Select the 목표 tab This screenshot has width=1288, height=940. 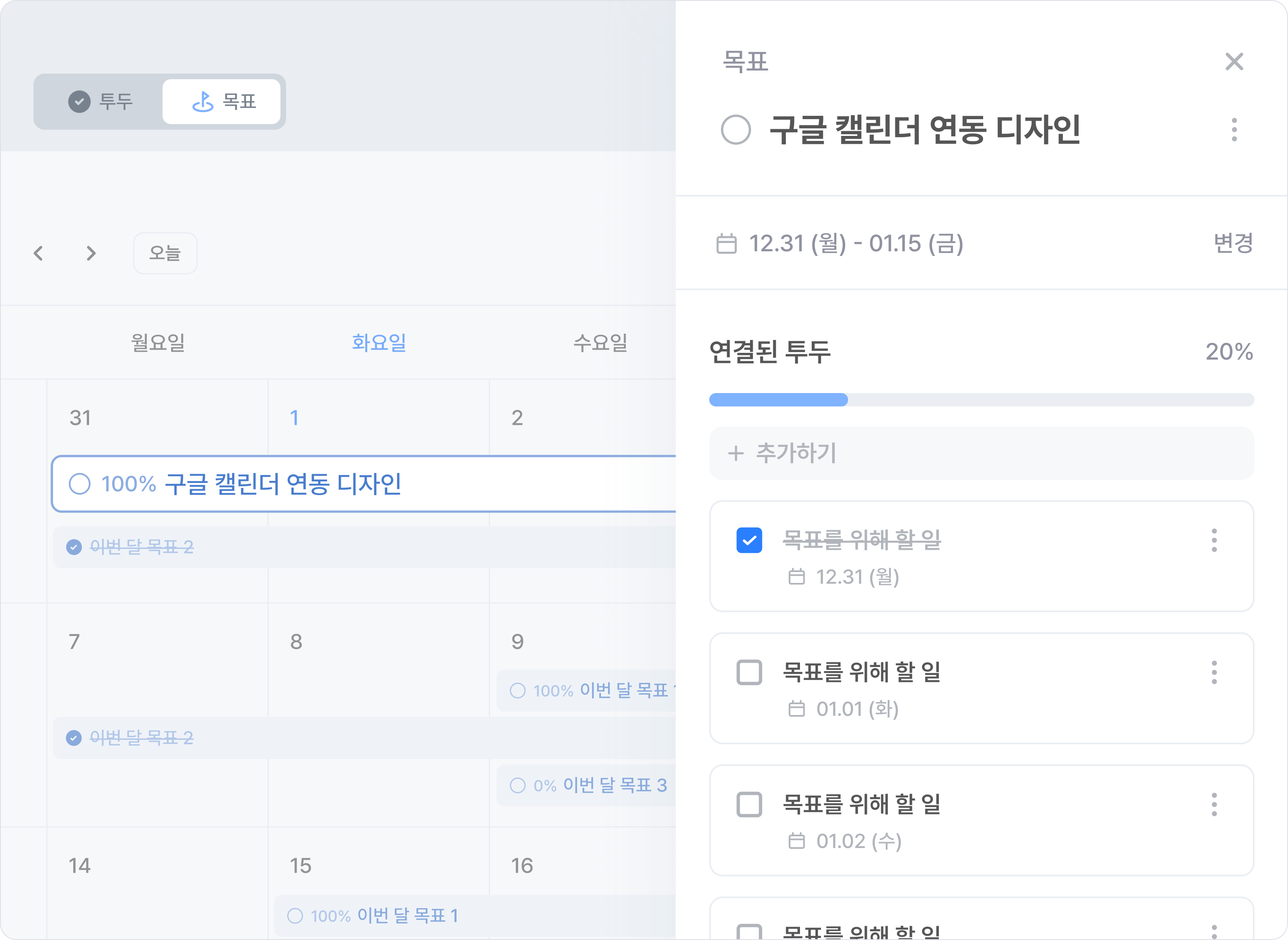(222, 102)
